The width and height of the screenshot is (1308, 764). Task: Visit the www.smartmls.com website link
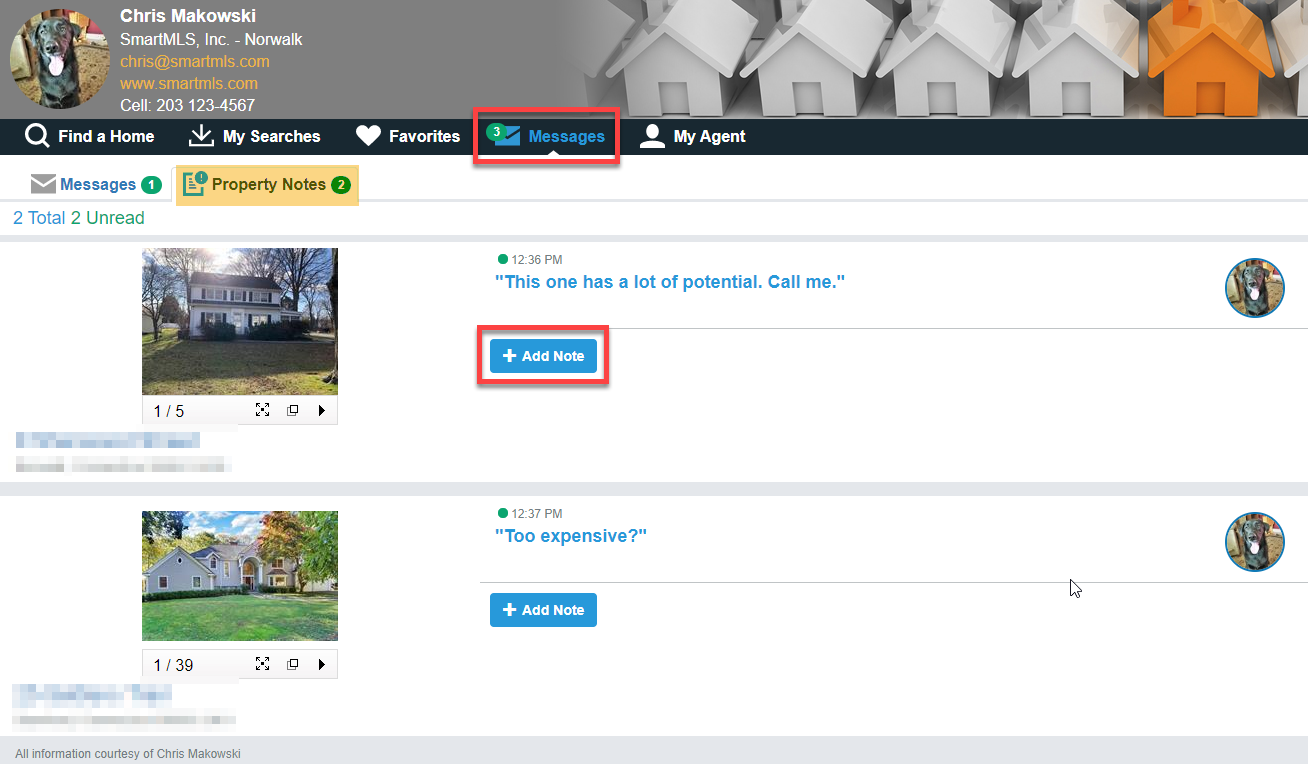coord(188,83)
